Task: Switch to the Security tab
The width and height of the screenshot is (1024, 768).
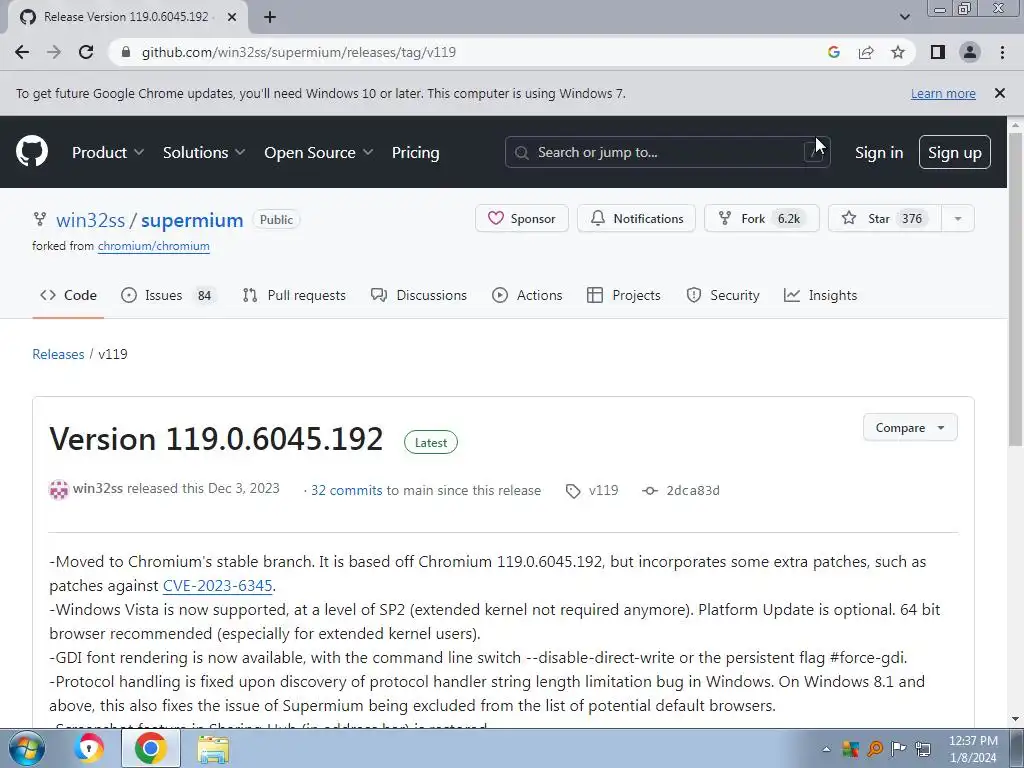Action: click(723, 295)
